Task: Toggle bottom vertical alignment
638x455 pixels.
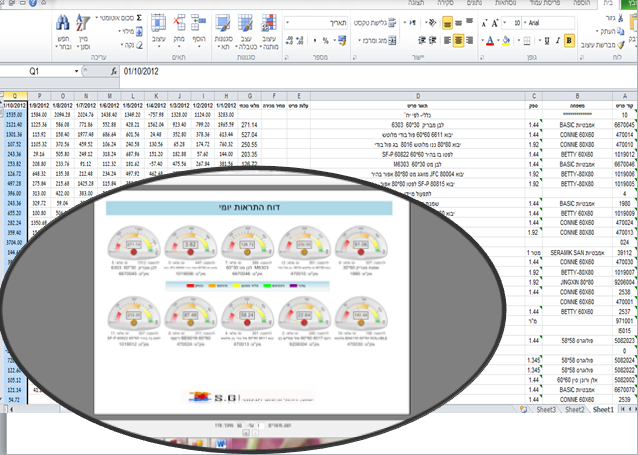Action: pos(447,23)
